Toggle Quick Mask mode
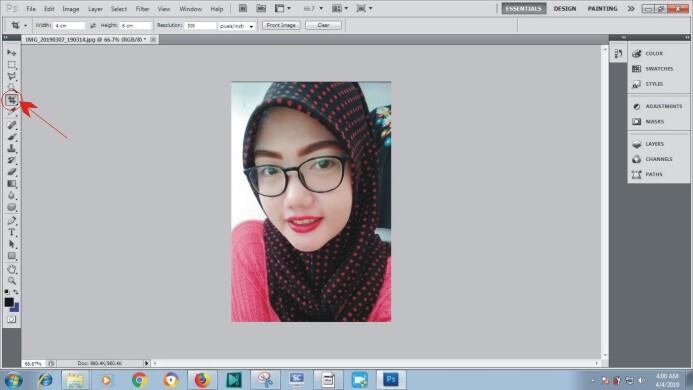The image size is (693, 390). click(11, 319)
